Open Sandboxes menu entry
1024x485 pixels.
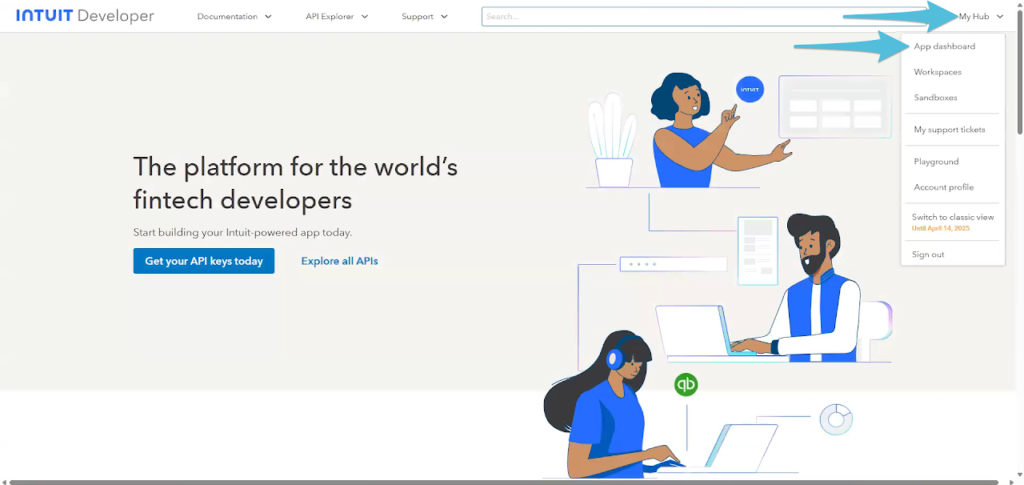click(x=935, y=97)
